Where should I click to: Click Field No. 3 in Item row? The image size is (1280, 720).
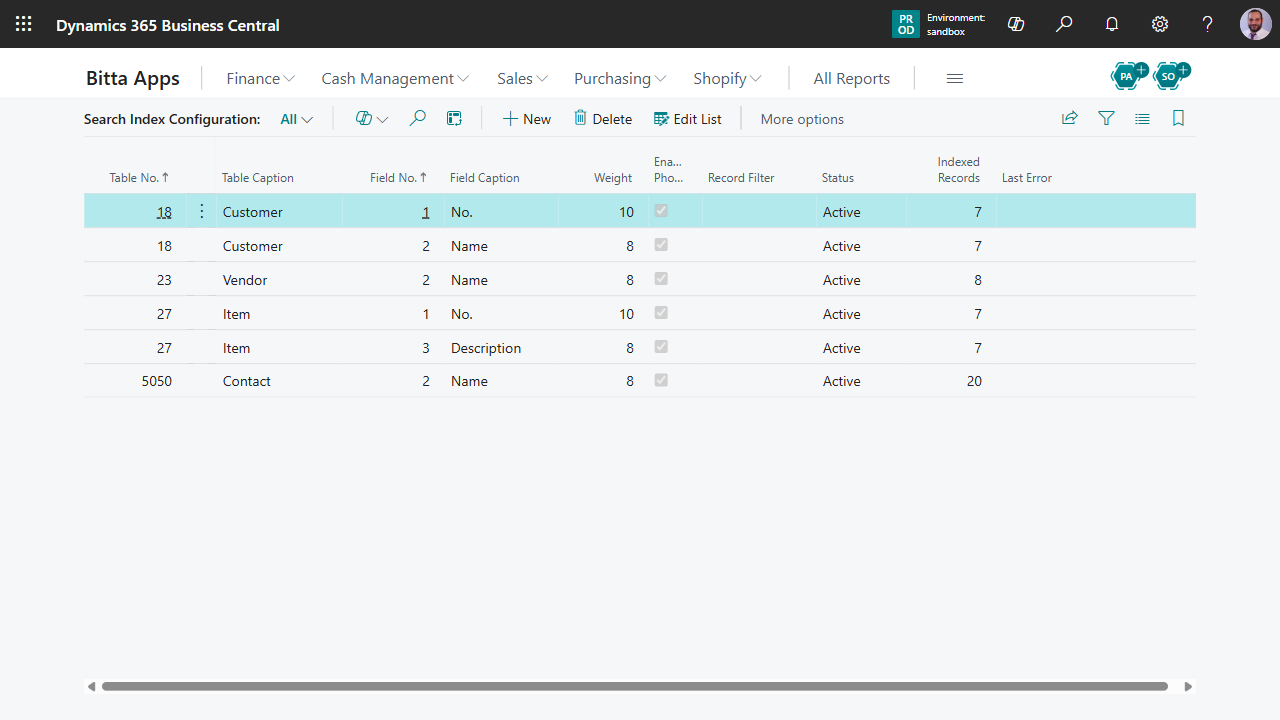pos(426,348)
